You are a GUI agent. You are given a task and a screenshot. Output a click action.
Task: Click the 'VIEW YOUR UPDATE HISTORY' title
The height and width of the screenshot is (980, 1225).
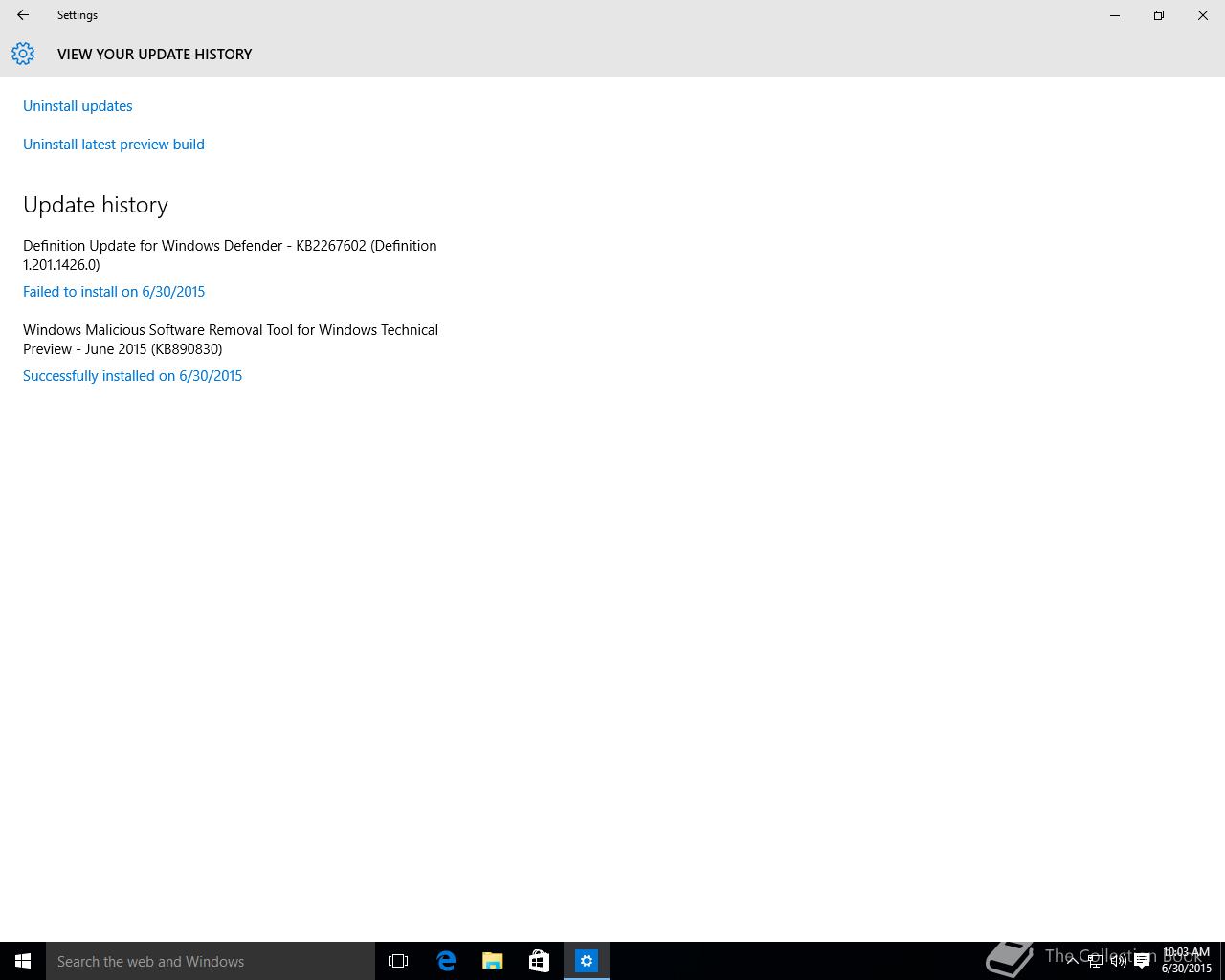(155, 55)
